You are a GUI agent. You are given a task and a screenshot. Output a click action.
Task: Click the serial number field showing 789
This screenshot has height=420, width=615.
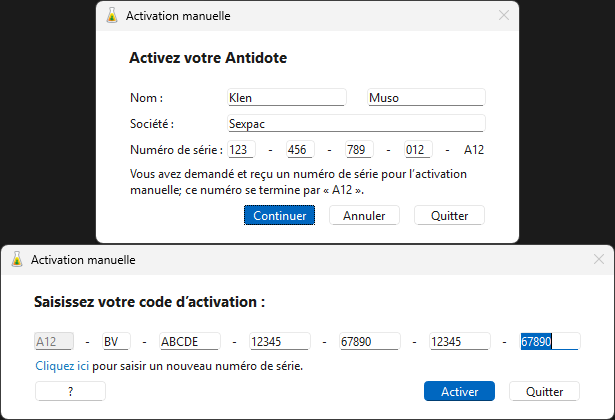[359, 149]
